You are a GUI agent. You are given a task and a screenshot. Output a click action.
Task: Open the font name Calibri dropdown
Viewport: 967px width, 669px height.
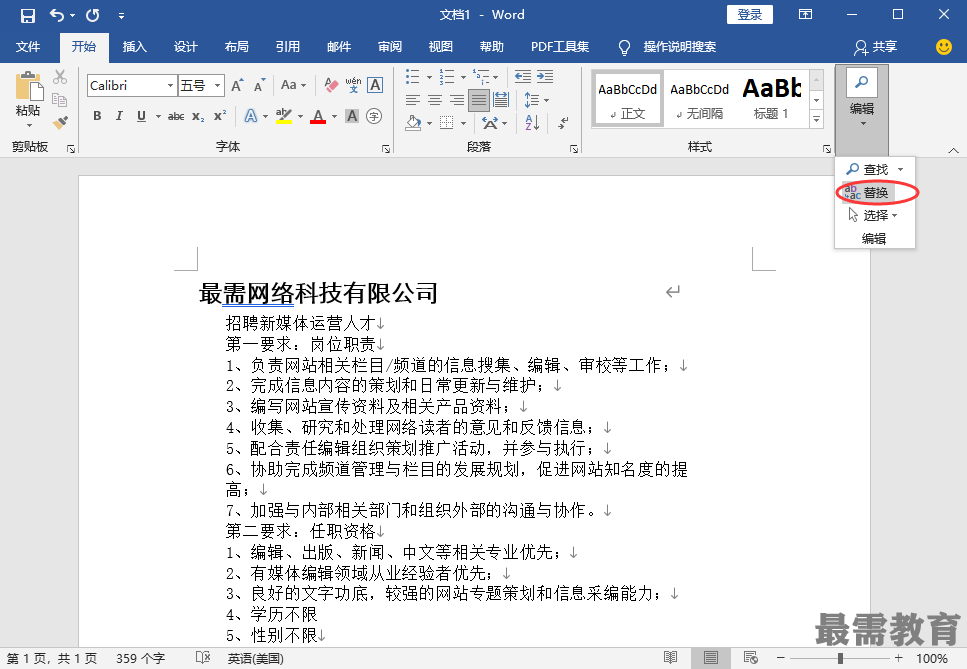coord(170,86)
